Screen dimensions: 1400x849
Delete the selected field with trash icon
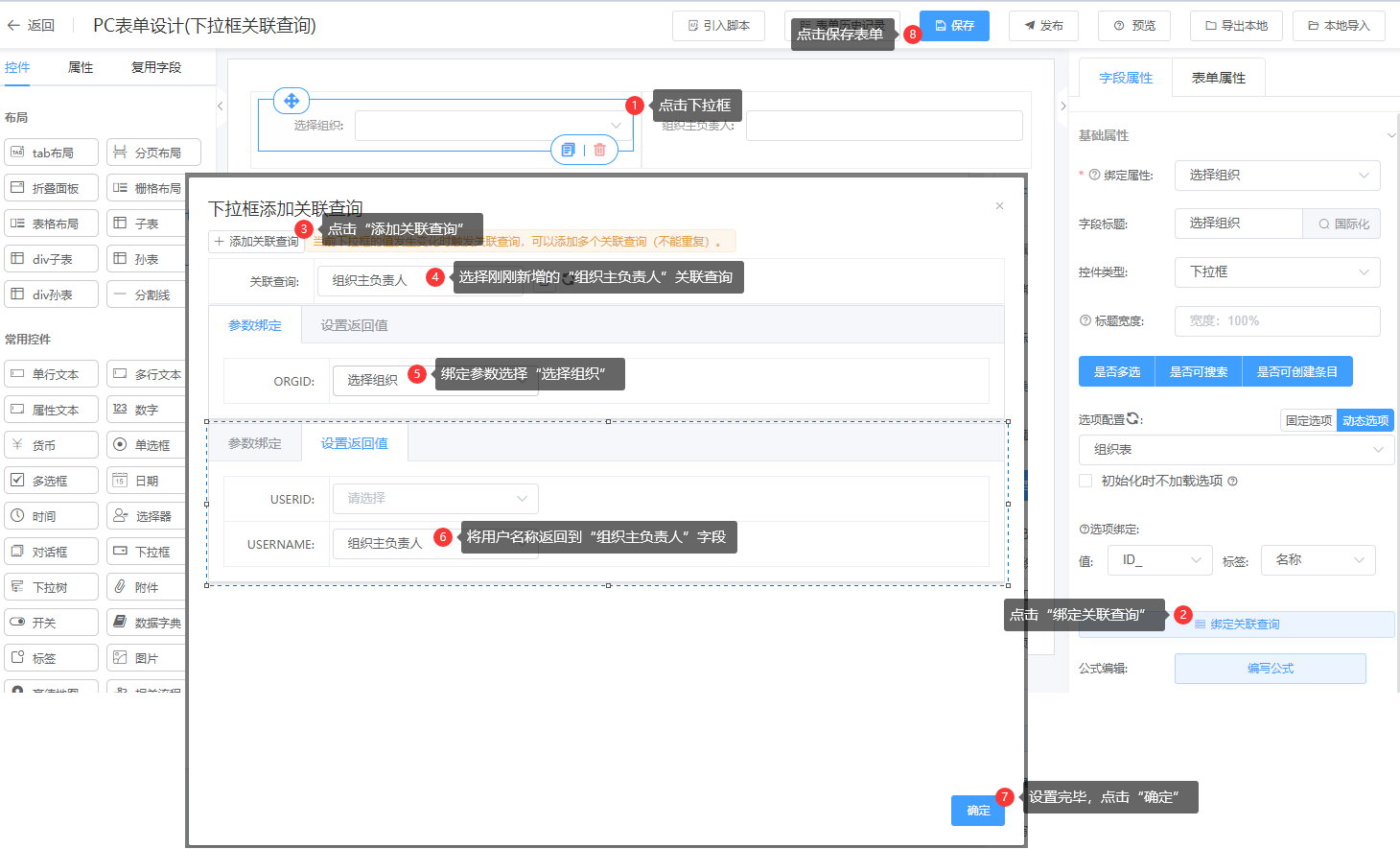pos(599,150)
